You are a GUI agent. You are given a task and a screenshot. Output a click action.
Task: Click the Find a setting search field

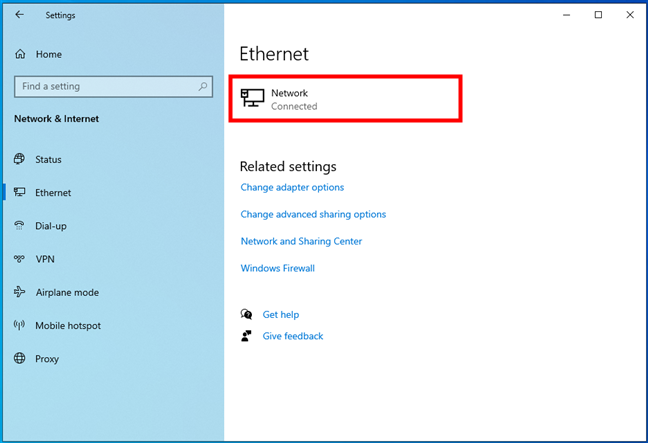pyautogui.click(x=114, y=86)
